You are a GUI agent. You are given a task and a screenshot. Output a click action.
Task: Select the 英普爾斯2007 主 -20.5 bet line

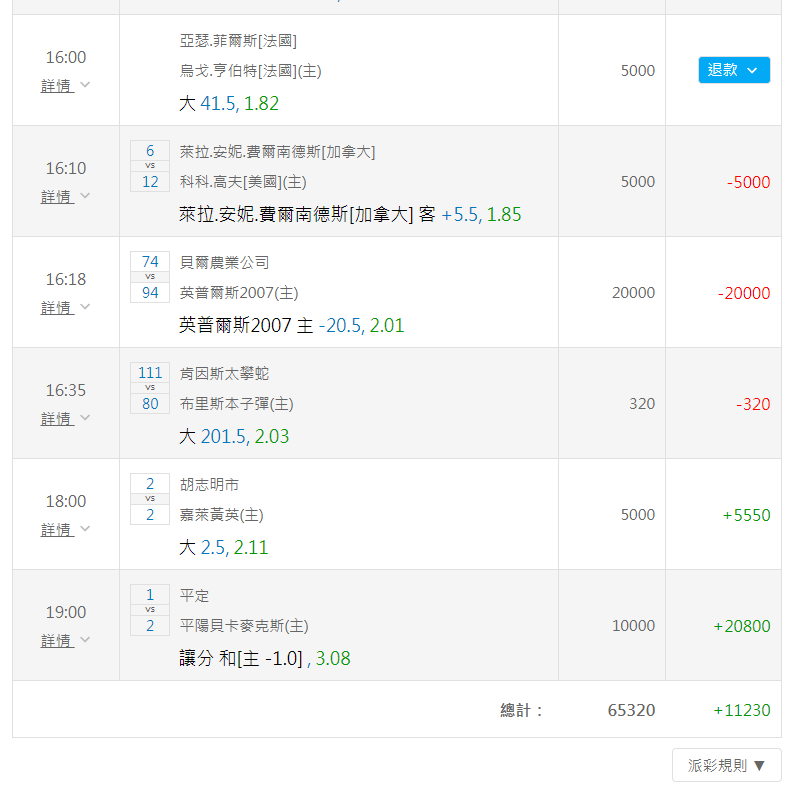292,326
